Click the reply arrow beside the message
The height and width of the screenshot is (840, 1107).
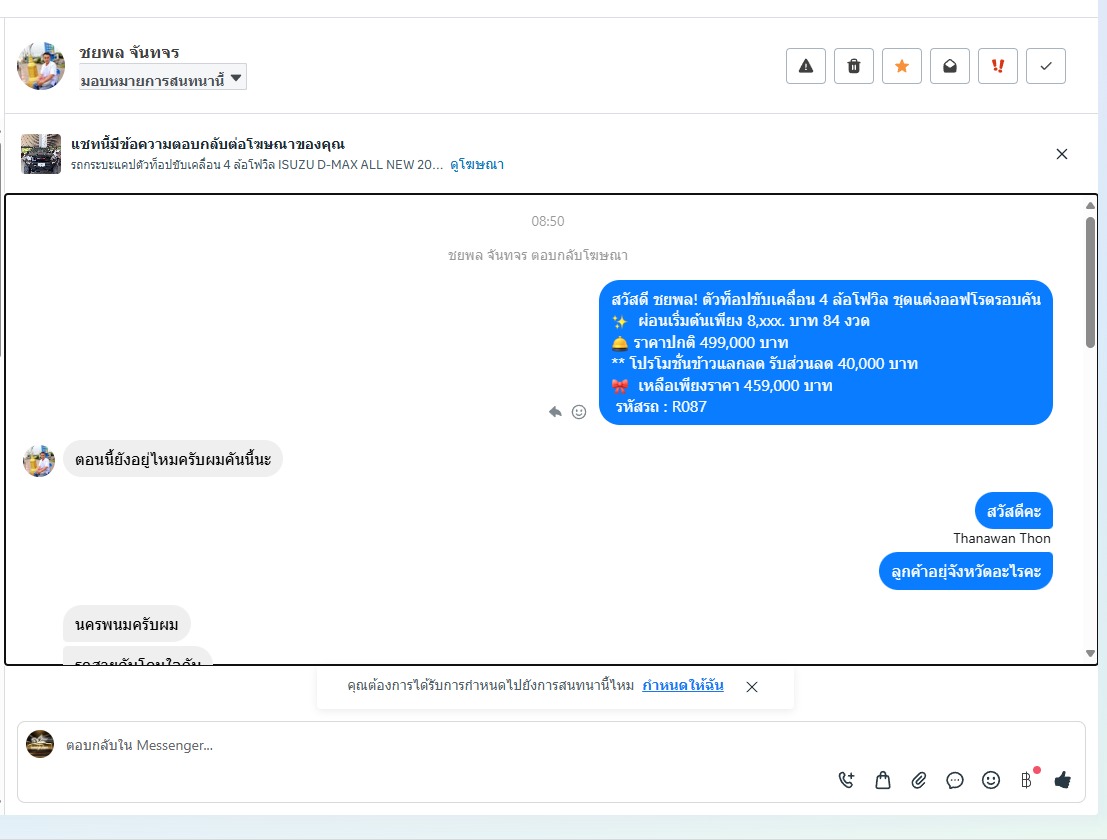556,412
